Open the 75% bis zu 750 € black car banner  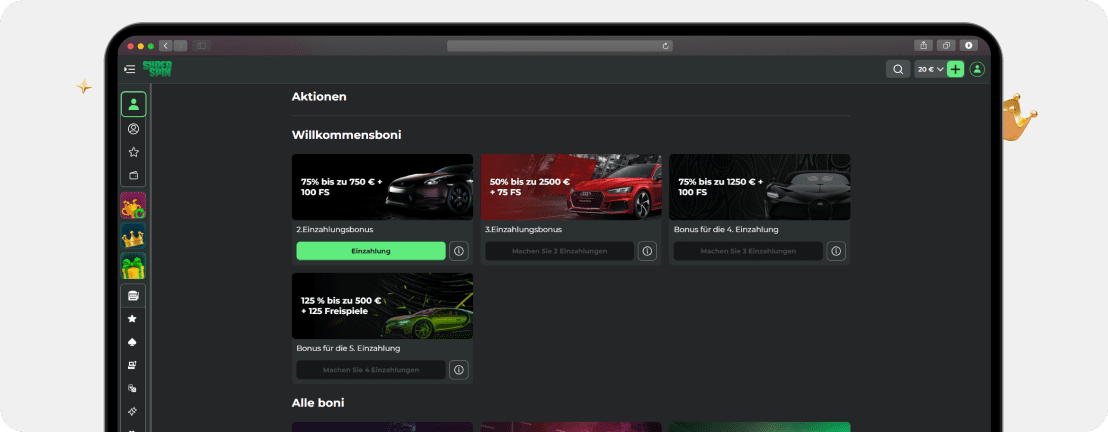(x=382, y=187)
